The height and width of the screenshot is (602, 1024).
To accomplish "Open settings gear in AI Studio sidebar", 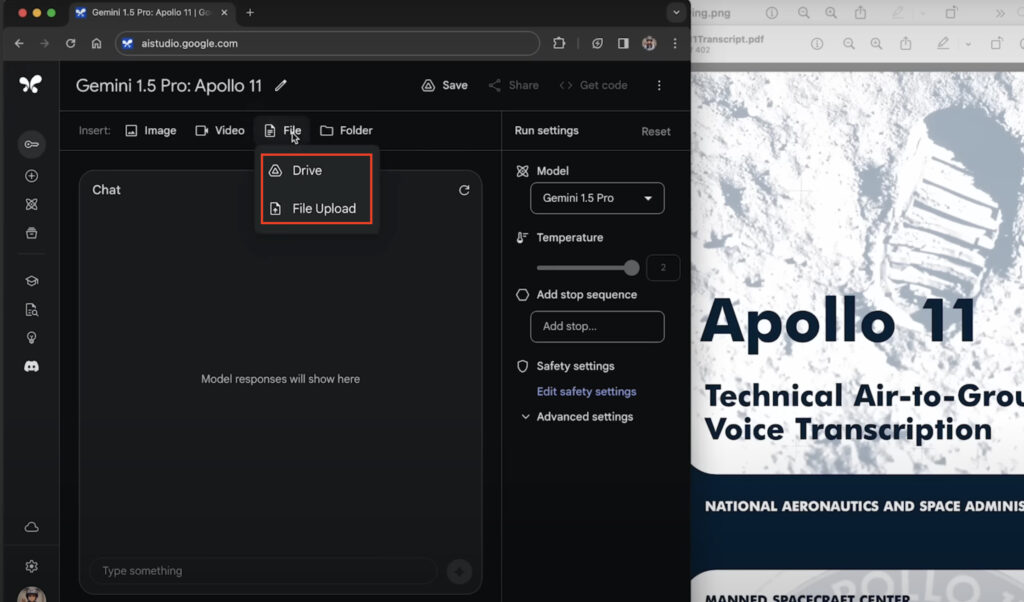I will coord(31,566).
